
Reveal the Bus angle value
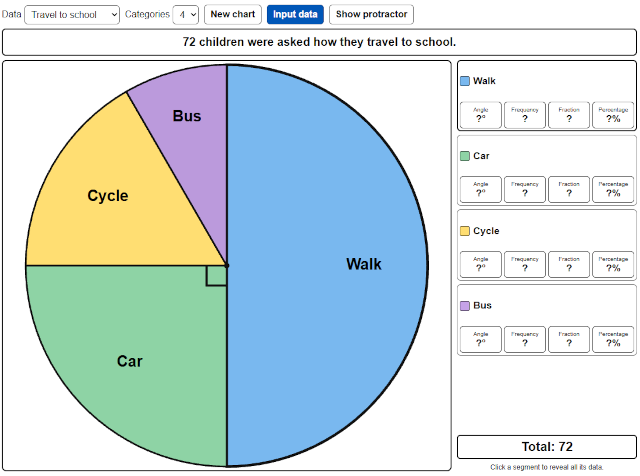[x=481, y=339]
